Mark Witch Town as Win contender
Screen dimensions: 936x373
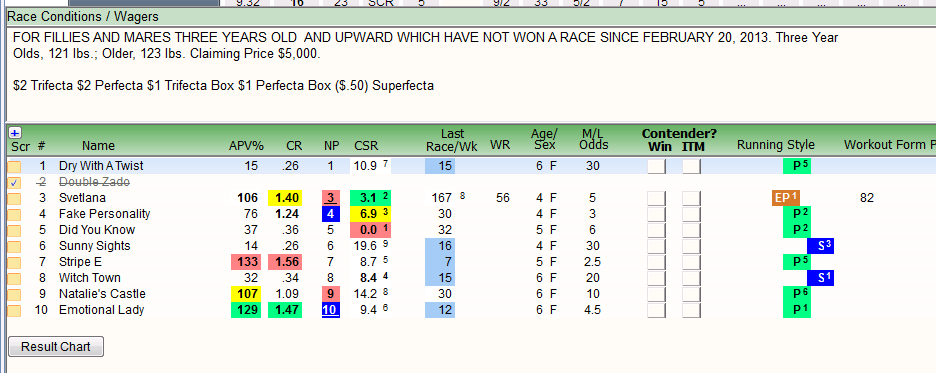[657, 278]
